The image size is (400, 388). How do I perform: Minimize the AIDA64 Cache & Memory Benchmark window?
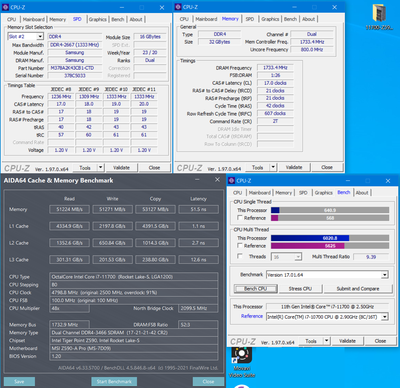click(198, 180)
